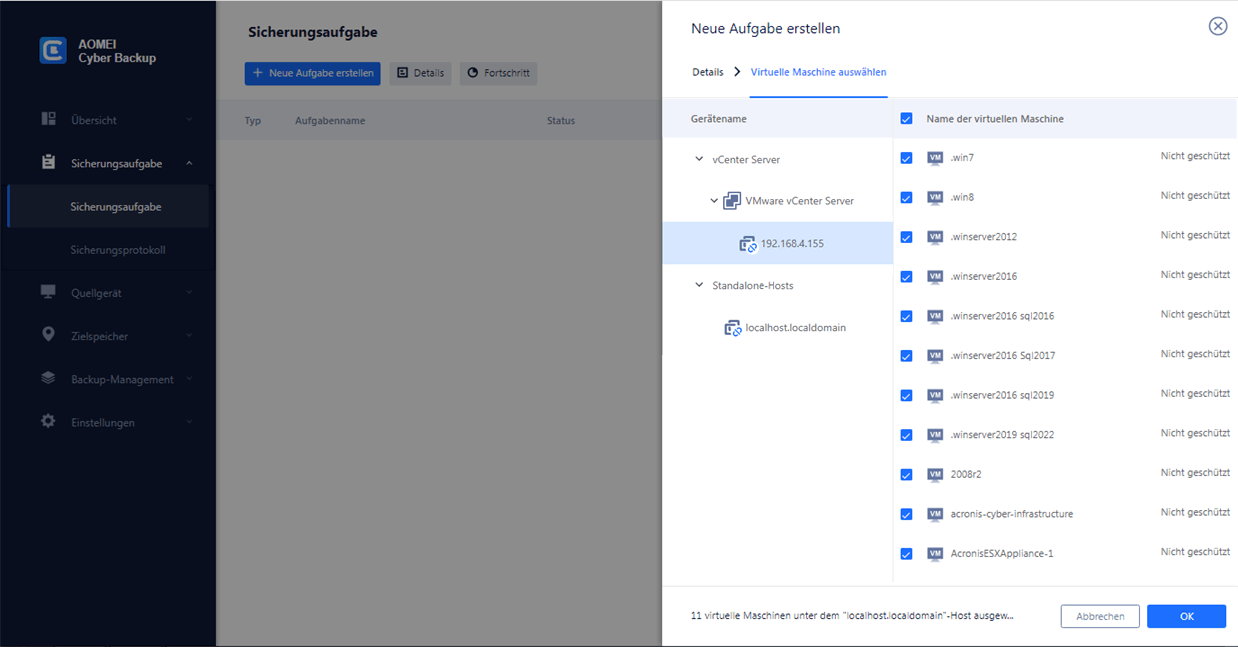Click the localhost.localdomain host icon

[733, 327]
